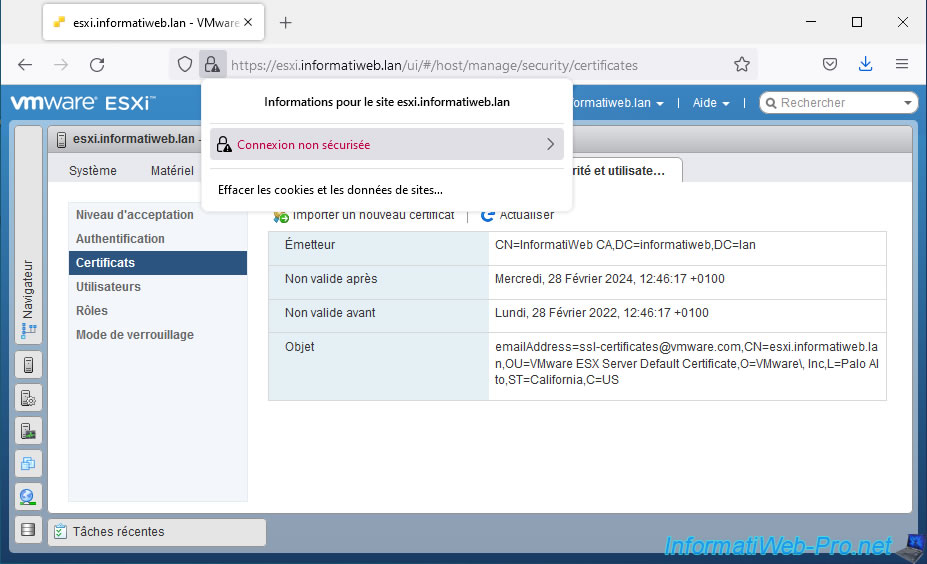
Task: Click the Host icon in navigator sidebar
Action: click(x=28, y=365)
